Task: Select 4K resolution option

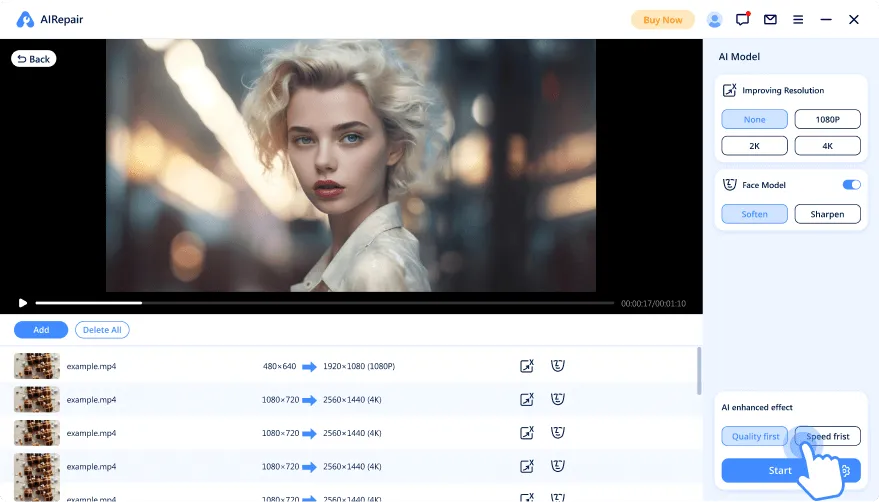Action: click(827, 146)
